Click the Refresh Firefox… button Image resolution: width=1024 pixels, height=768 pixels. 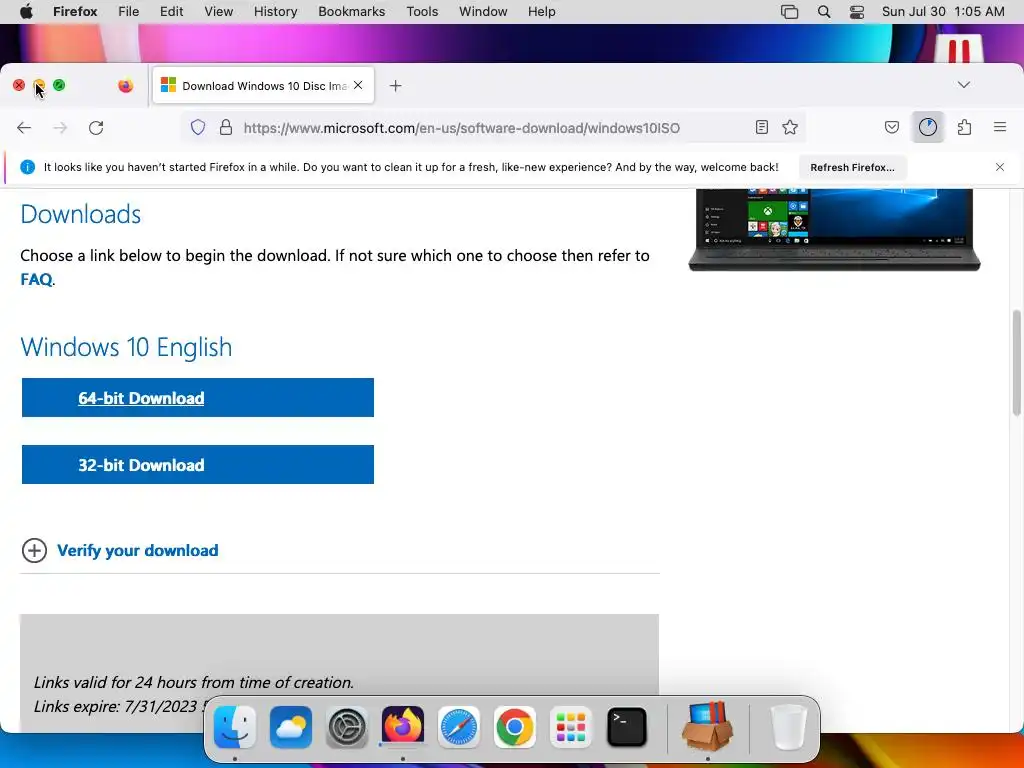852,167
